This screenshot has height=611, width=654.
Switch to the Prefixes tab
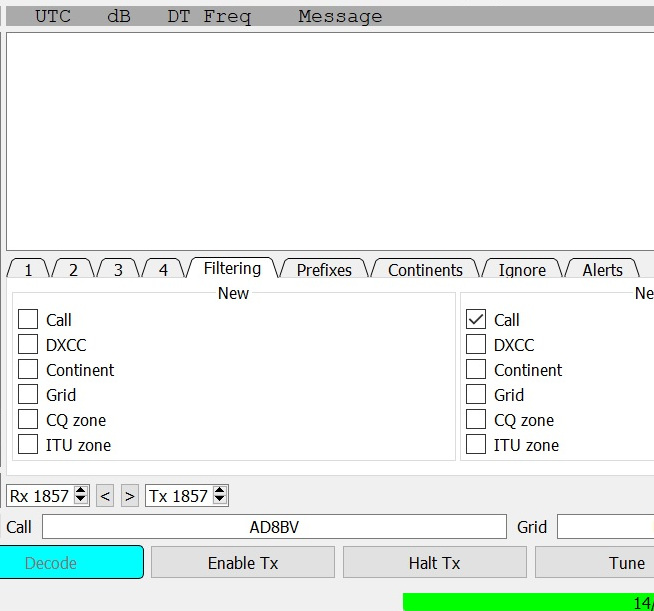[x=324, y=269]
